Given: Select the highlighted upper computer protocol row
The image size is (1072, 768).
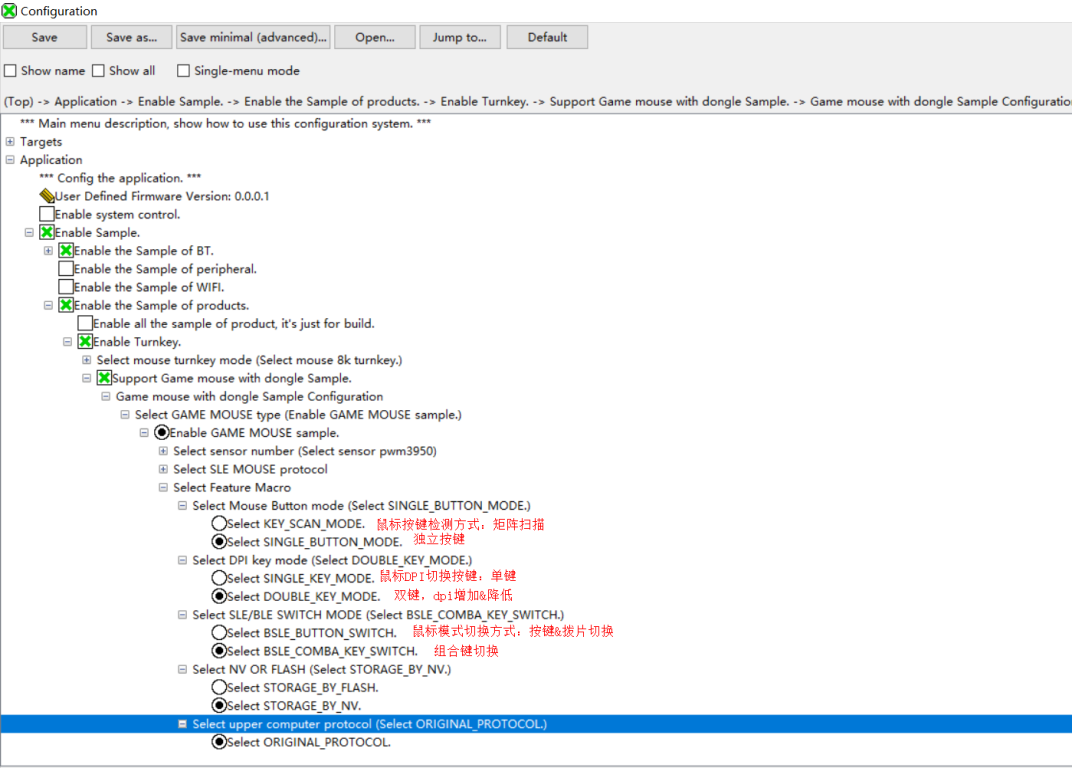Looking at the screenshot, I should pos(369,724).
